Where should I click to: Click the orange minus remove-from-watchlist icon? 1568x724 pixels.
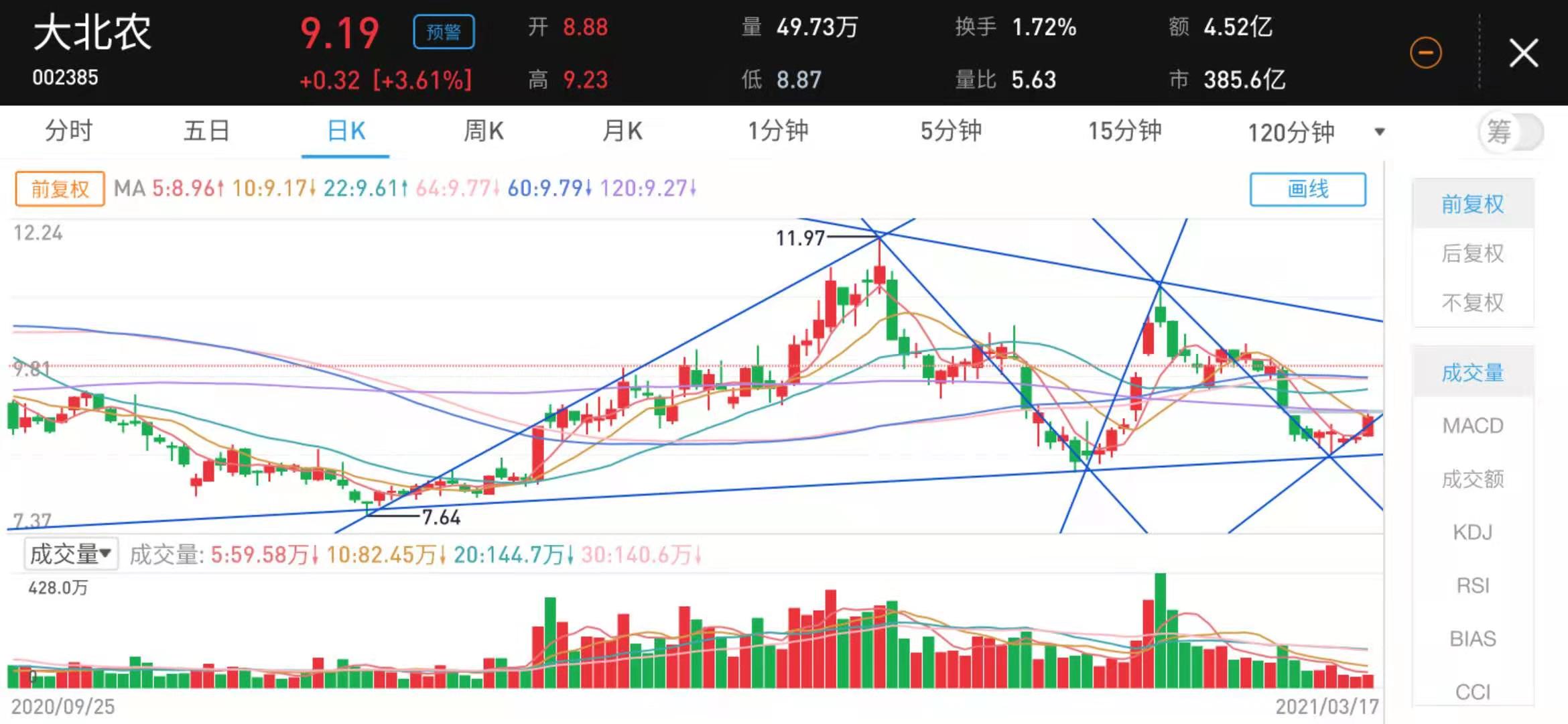click(1425, 53)
